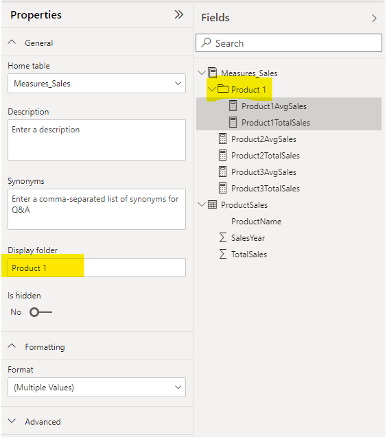Collapse the Properties pane with double chevron

pyautogui.click(x=179, y=15)
